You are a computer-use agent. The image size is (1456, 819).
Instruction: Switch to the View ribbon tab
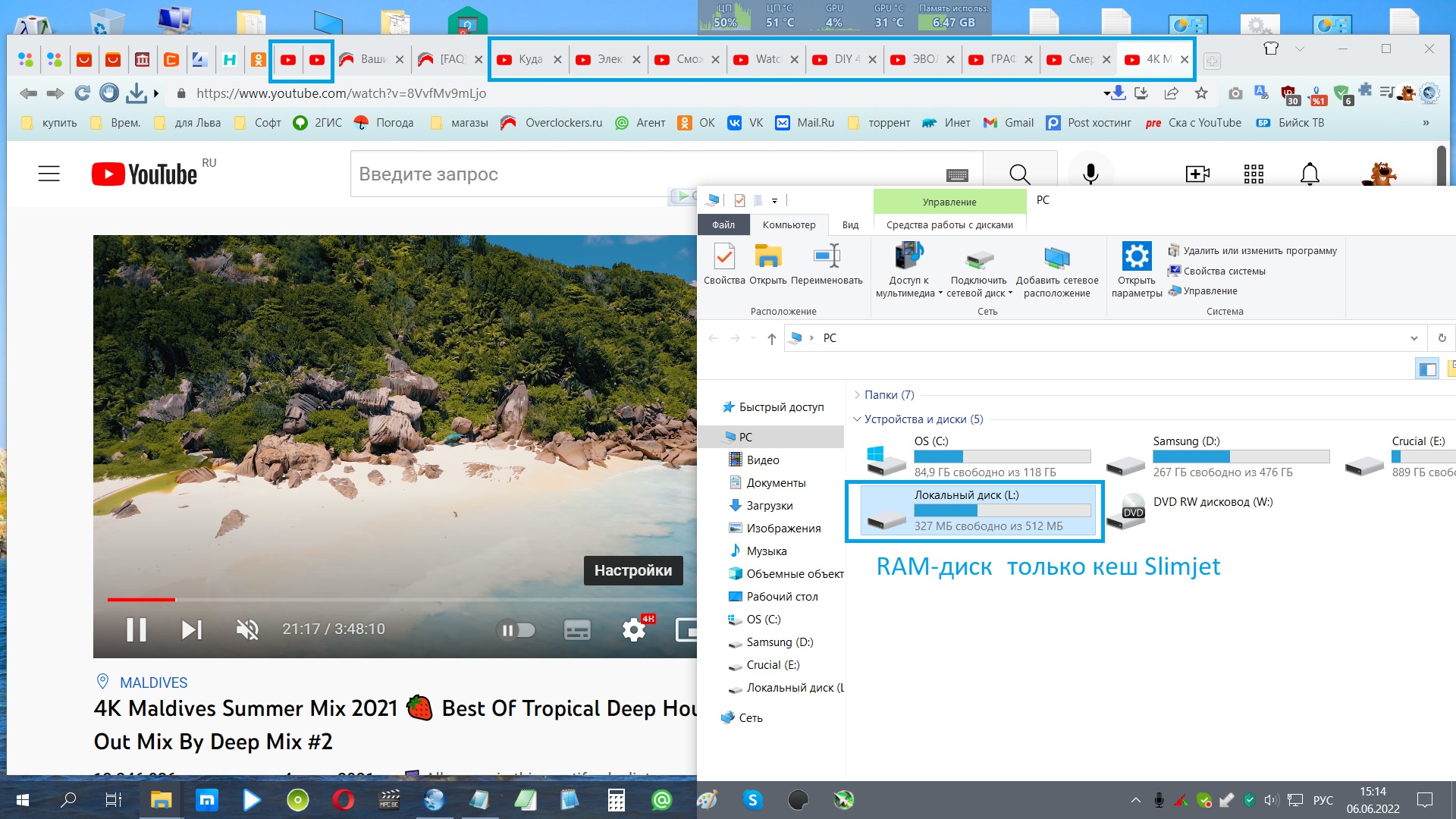[x=850, y=224]
